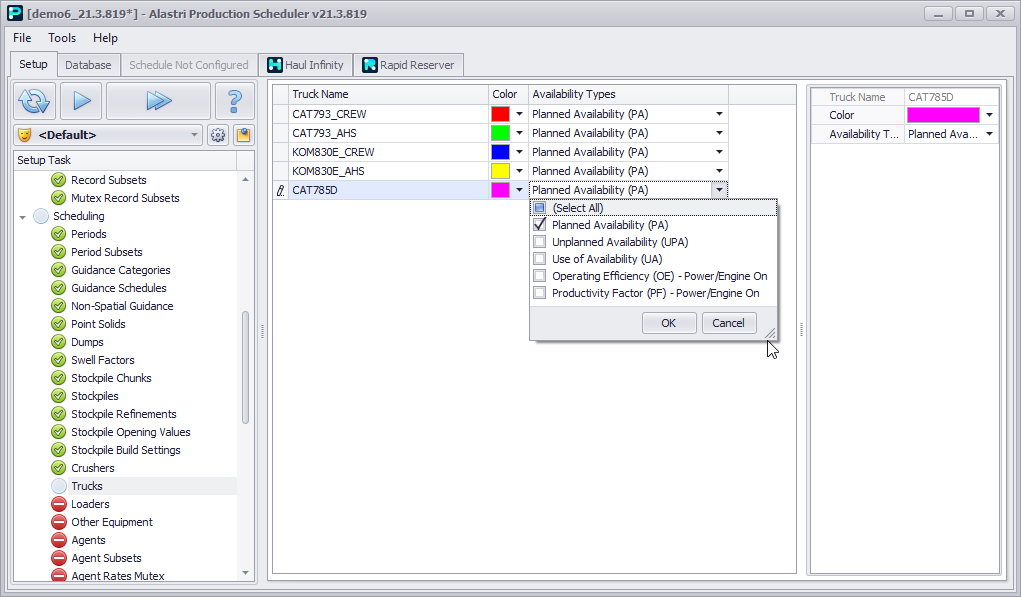Open the Help menu

(x=105, y=38)
